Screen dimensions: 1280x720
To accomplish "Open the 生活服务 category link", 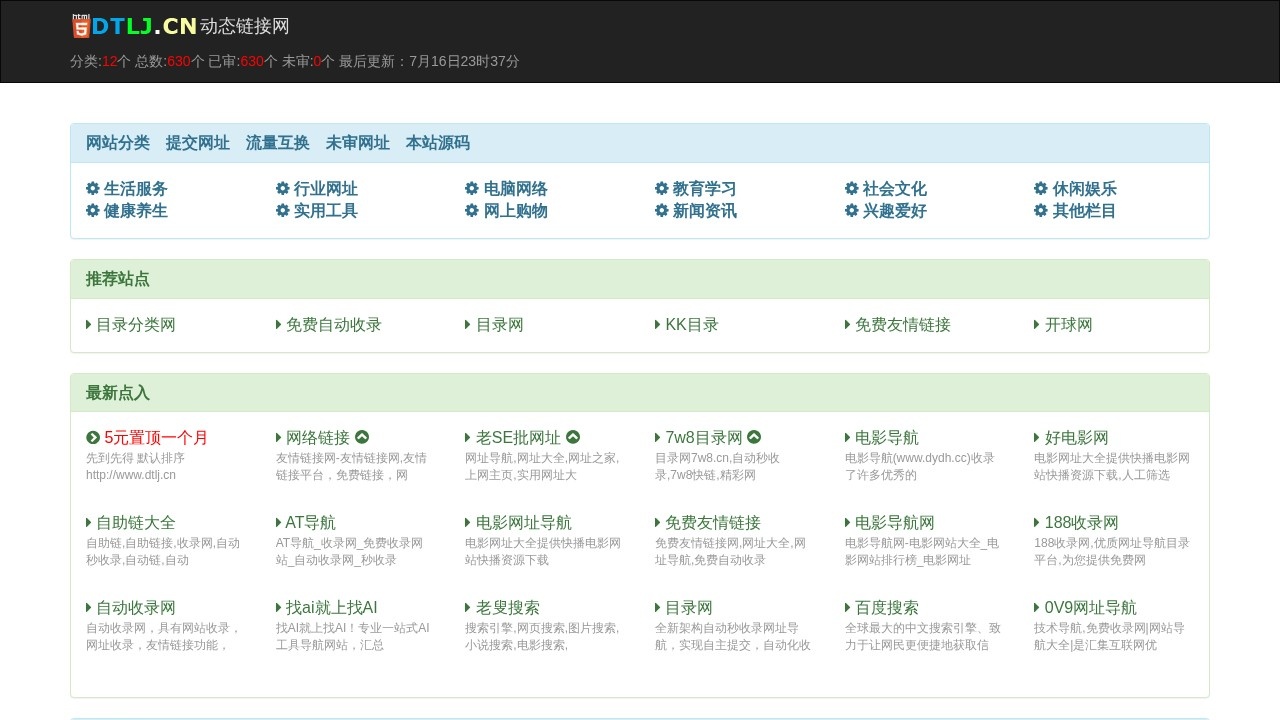I will click(x=136, y=188).
